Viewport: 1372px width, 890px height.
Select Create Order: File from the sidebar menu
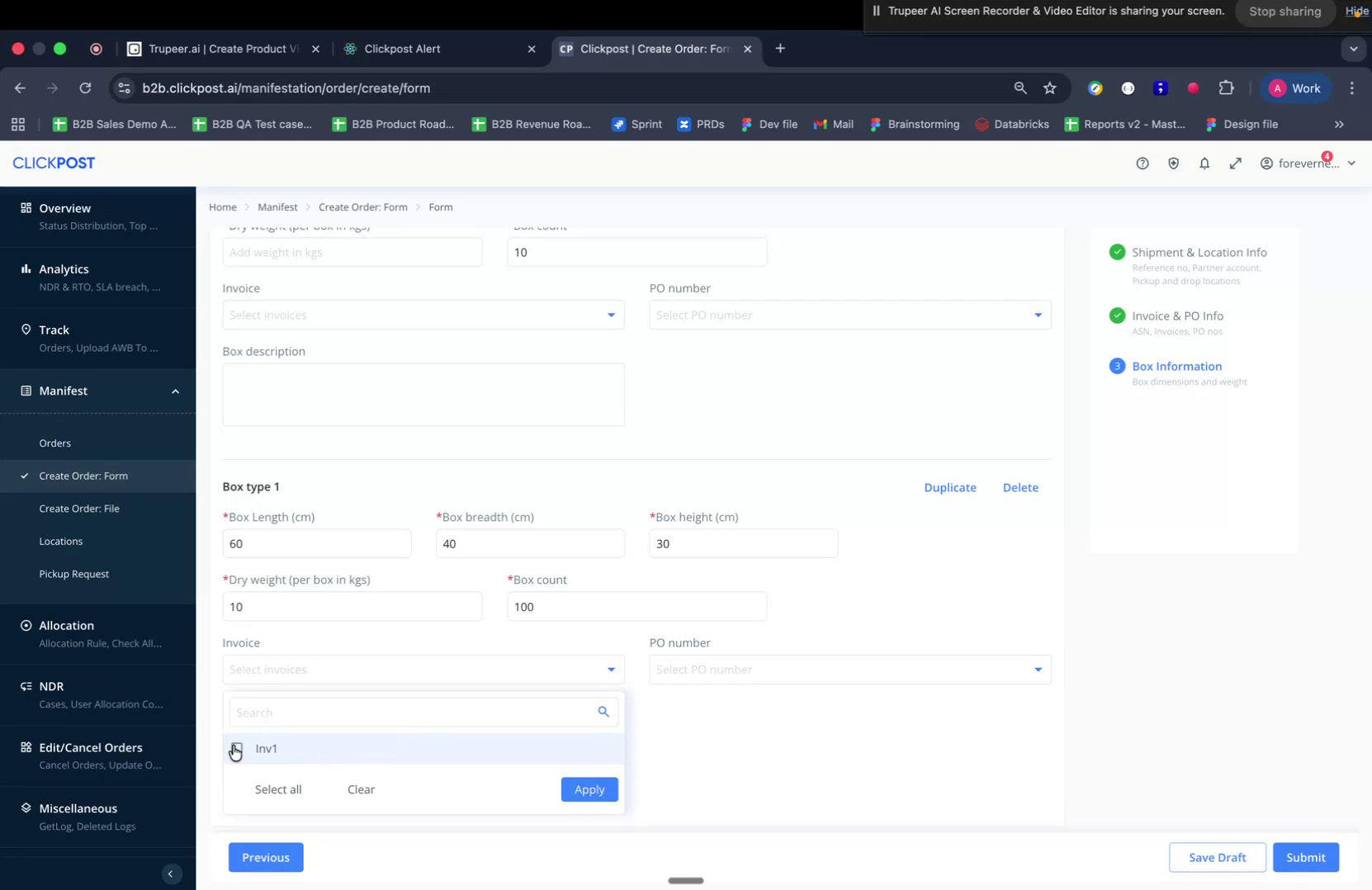[x=79, y=508]
